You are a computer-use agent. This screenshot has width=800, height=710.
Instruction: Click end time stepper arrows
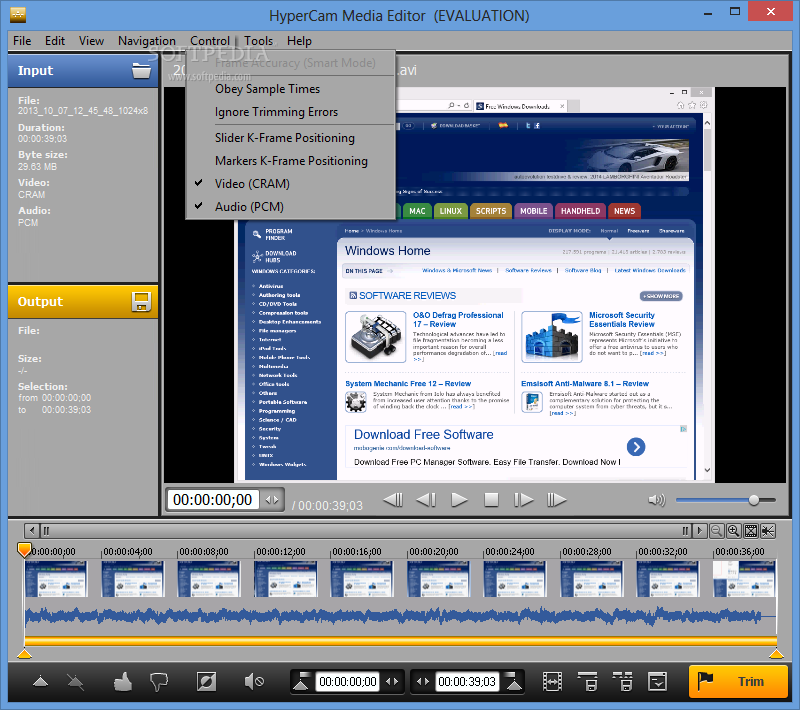point(423,681)
